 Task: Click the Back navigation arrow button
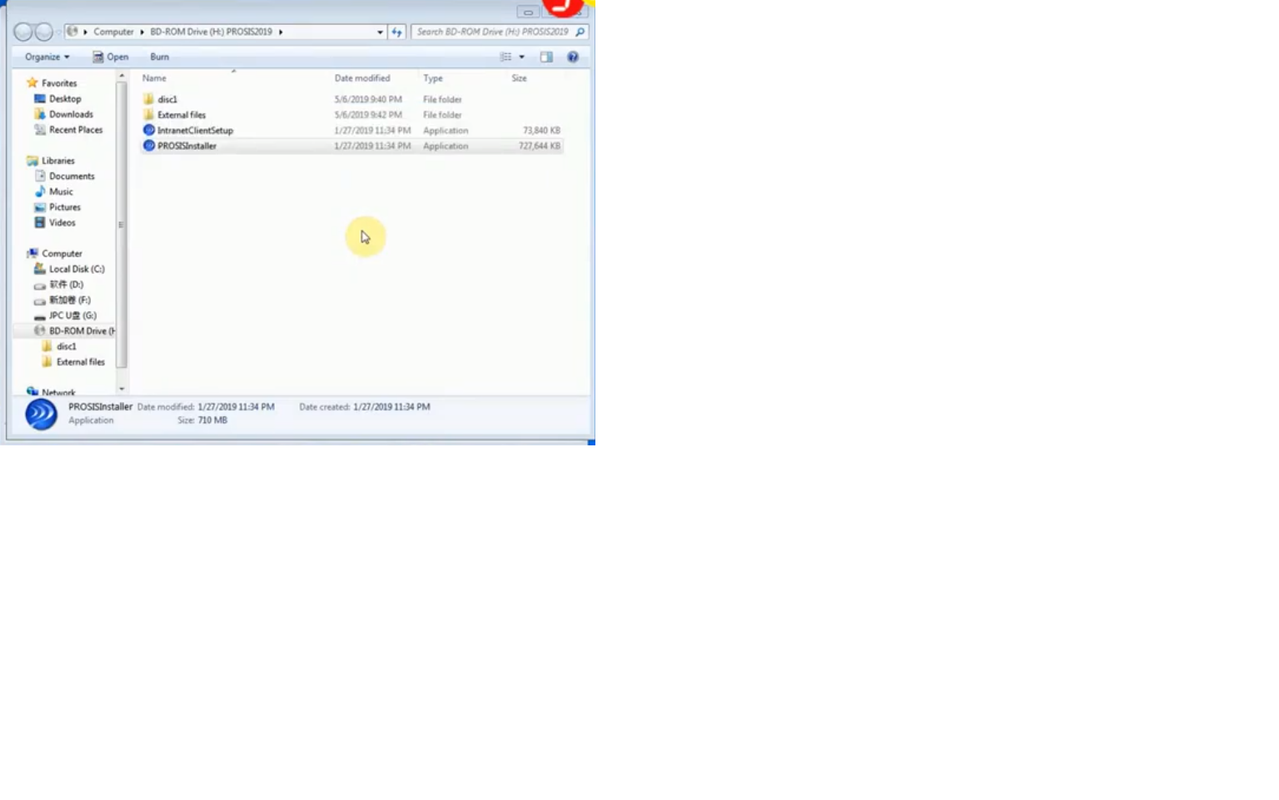point(23,32)
